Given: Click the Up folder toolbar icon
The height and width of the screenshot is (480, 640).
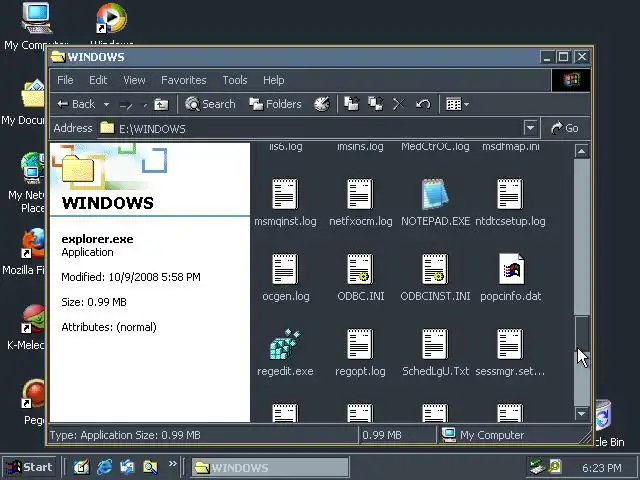Looking at the screenshot, I should (161, 104).
